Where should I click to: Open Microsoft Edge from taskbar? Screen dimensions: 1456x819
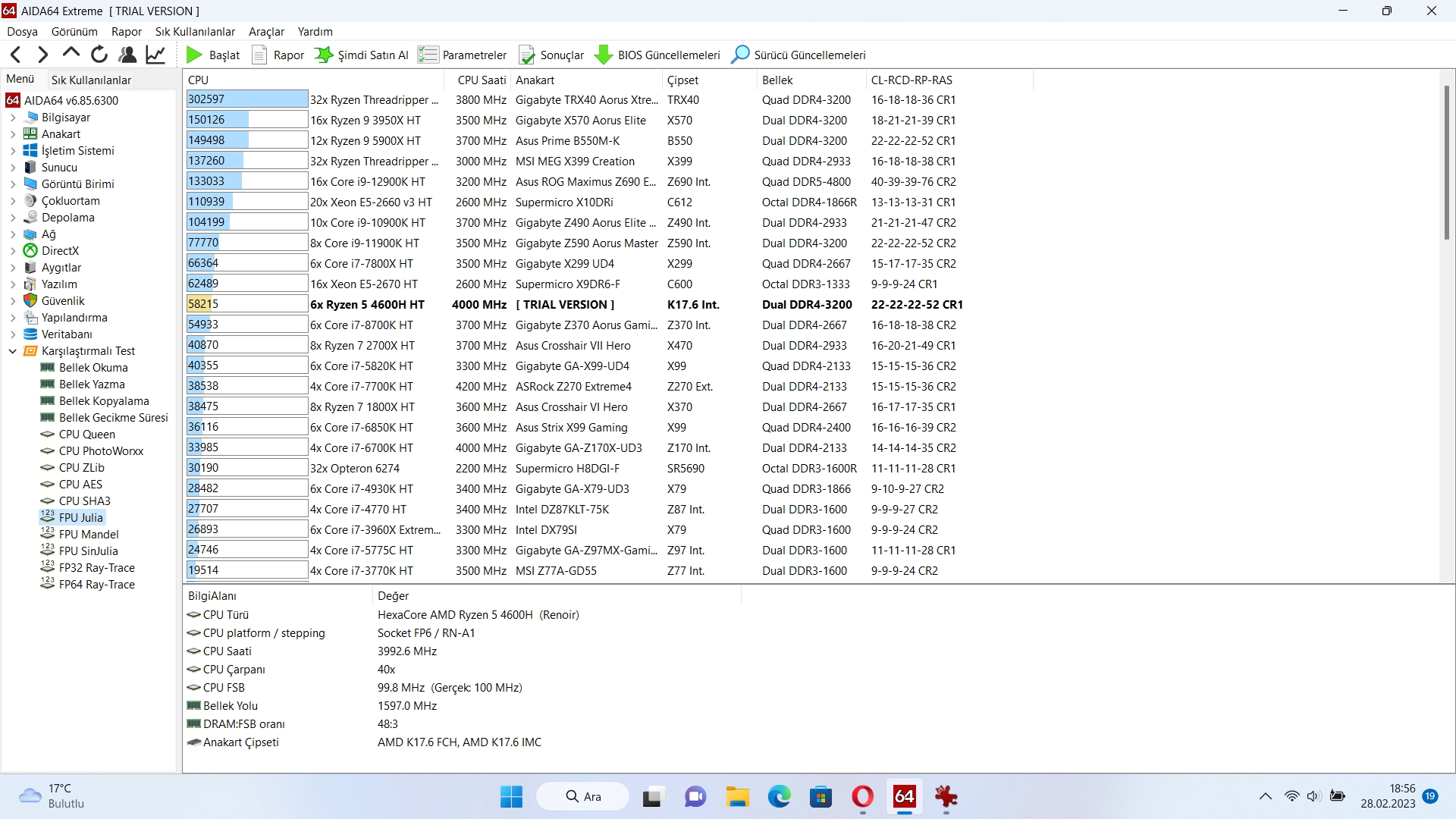tap(780, 797)
